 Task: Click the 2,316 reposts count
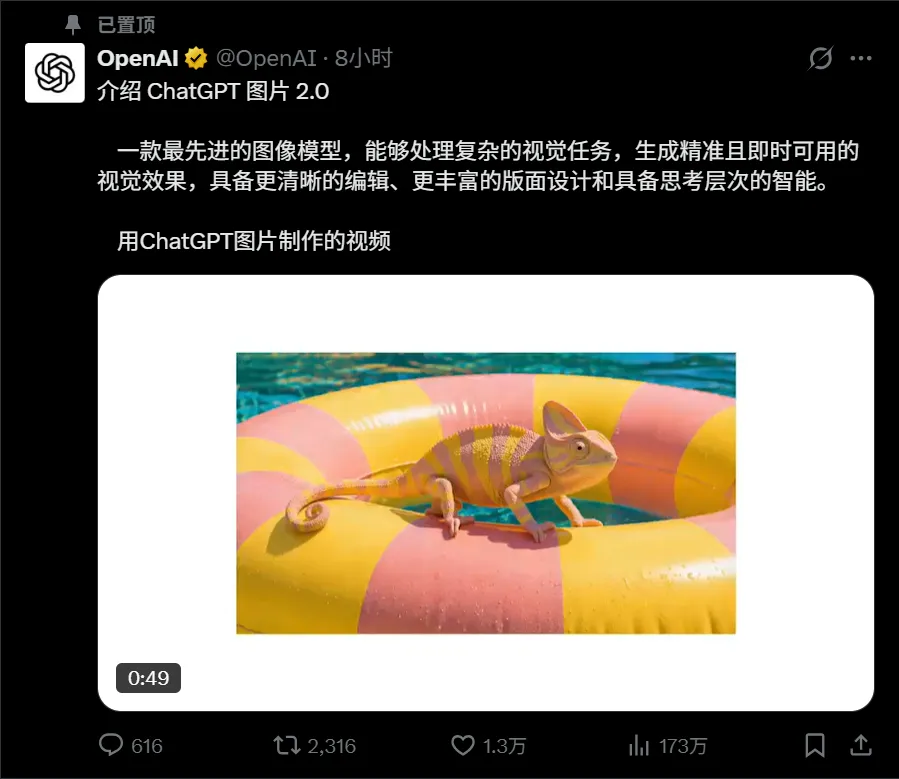(x=331, y=746)
